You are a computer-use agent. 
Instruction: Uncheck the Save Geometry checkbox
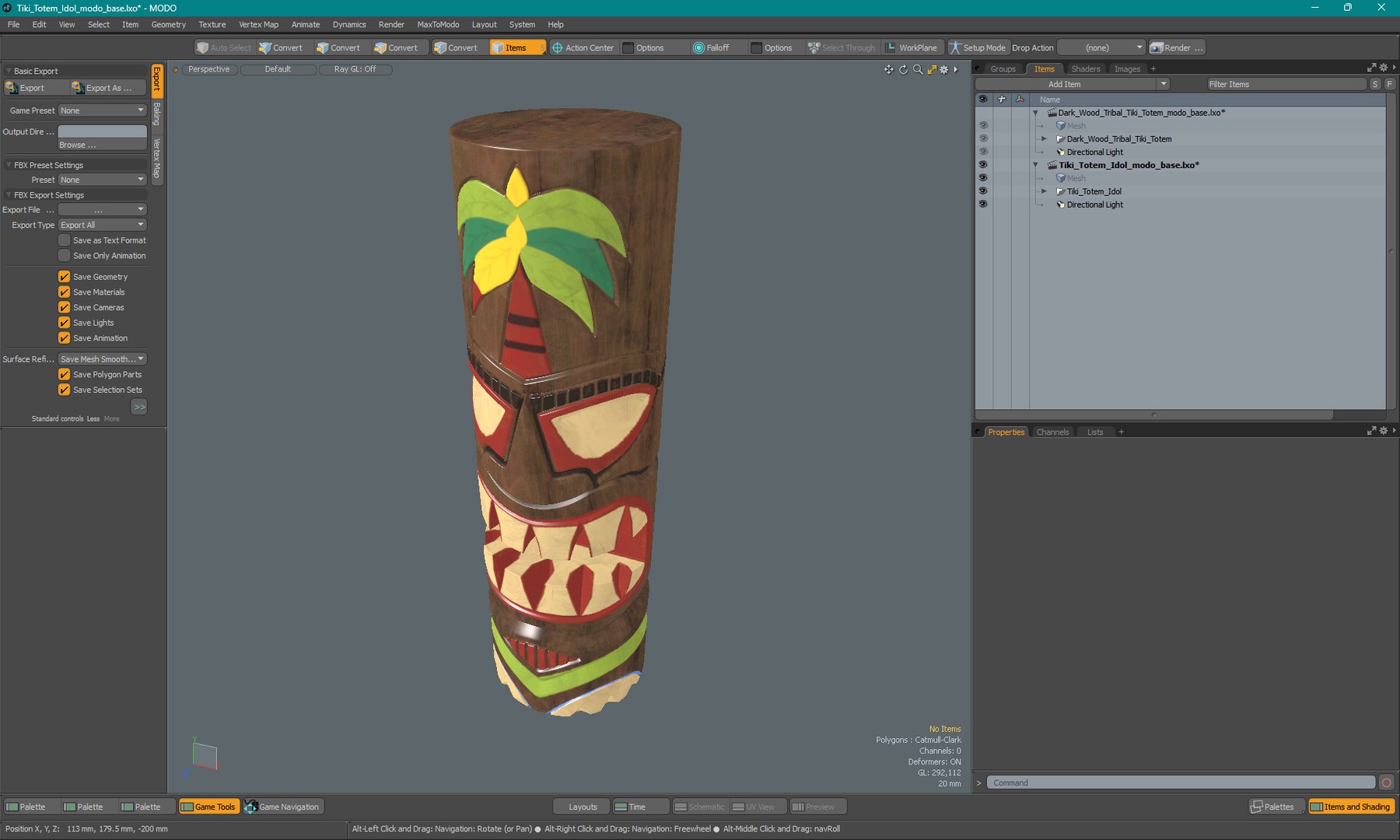click(65, 276)
